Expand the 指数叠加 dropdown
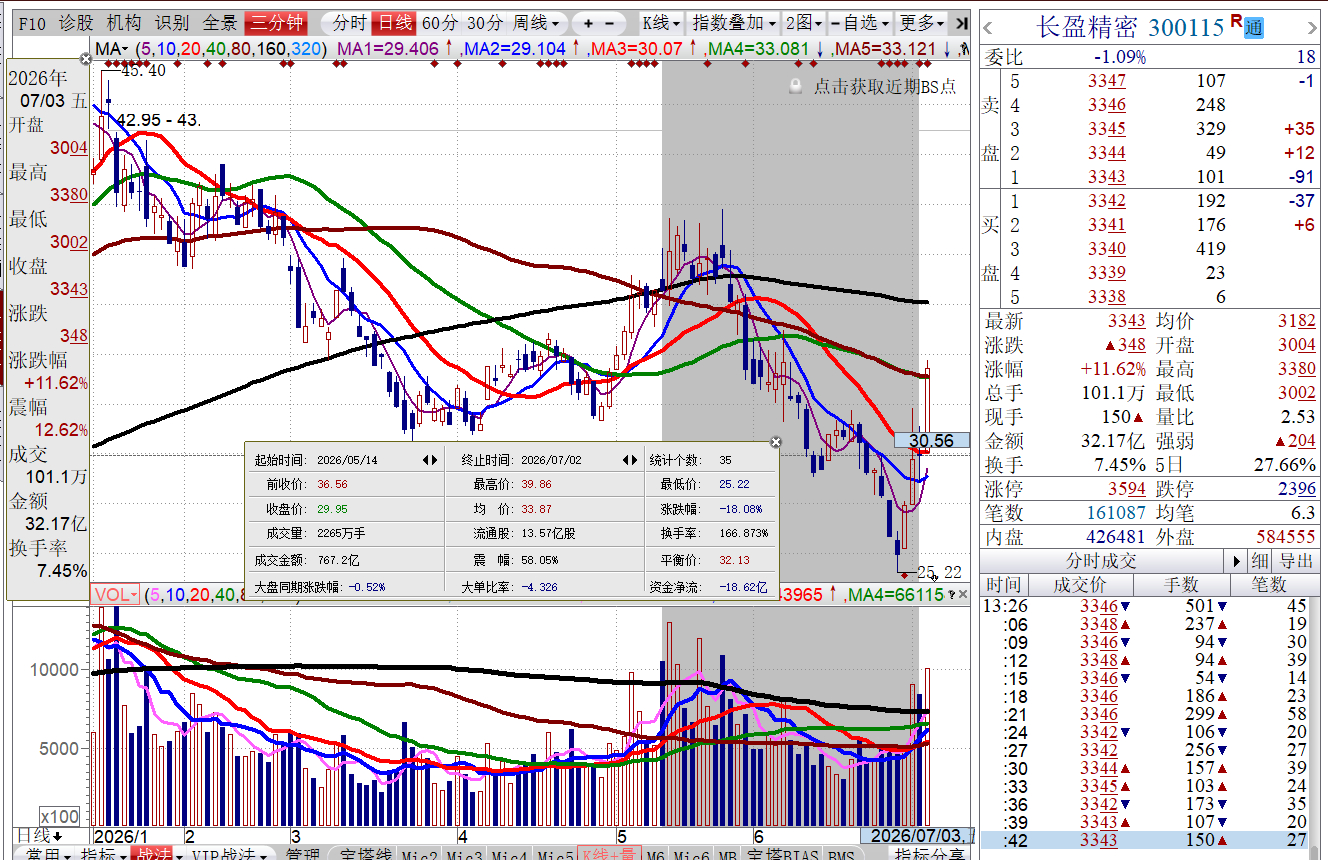 (x=734, y=23)
